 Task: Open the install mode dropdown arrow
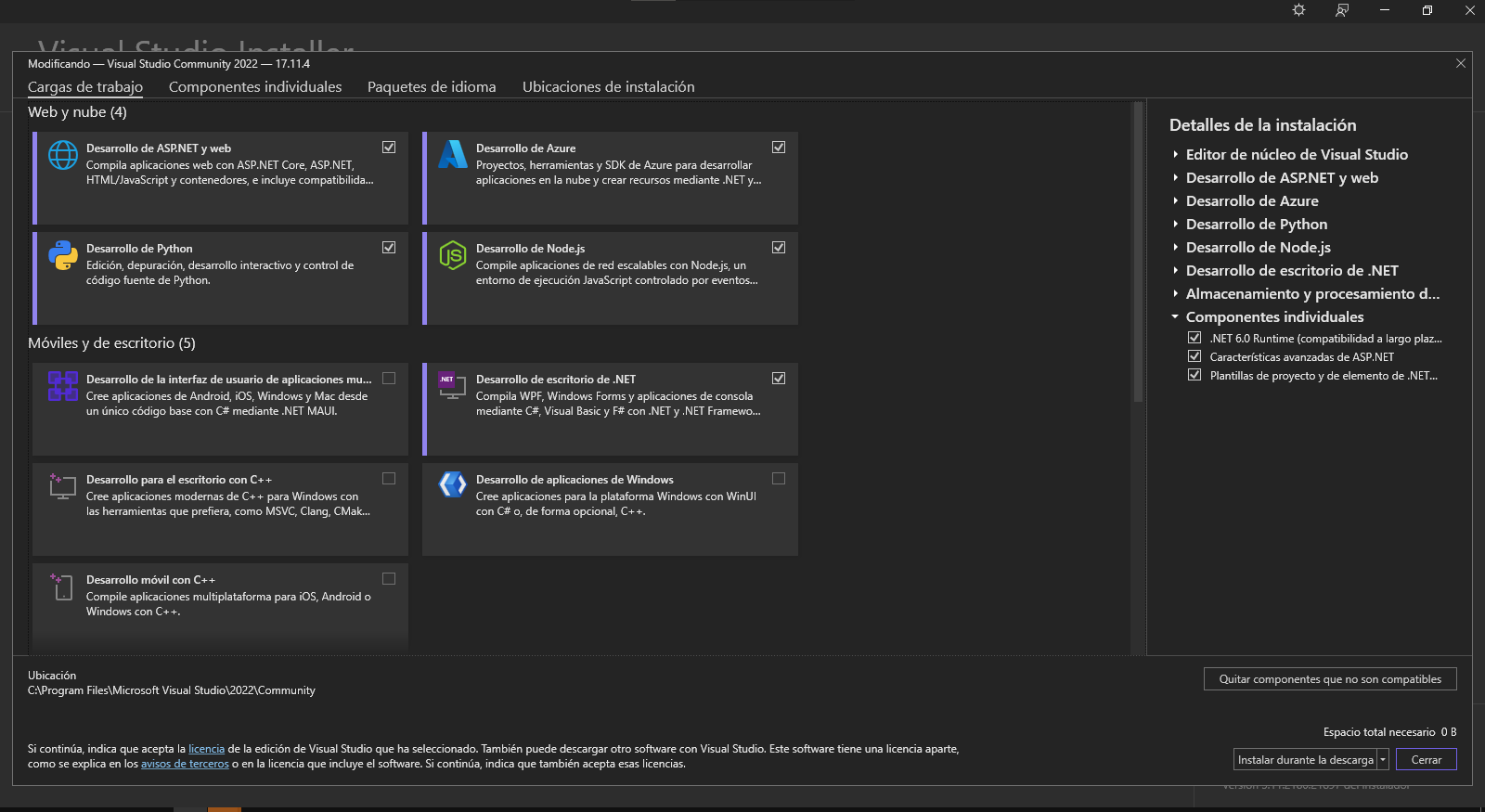pos(1383,759)
